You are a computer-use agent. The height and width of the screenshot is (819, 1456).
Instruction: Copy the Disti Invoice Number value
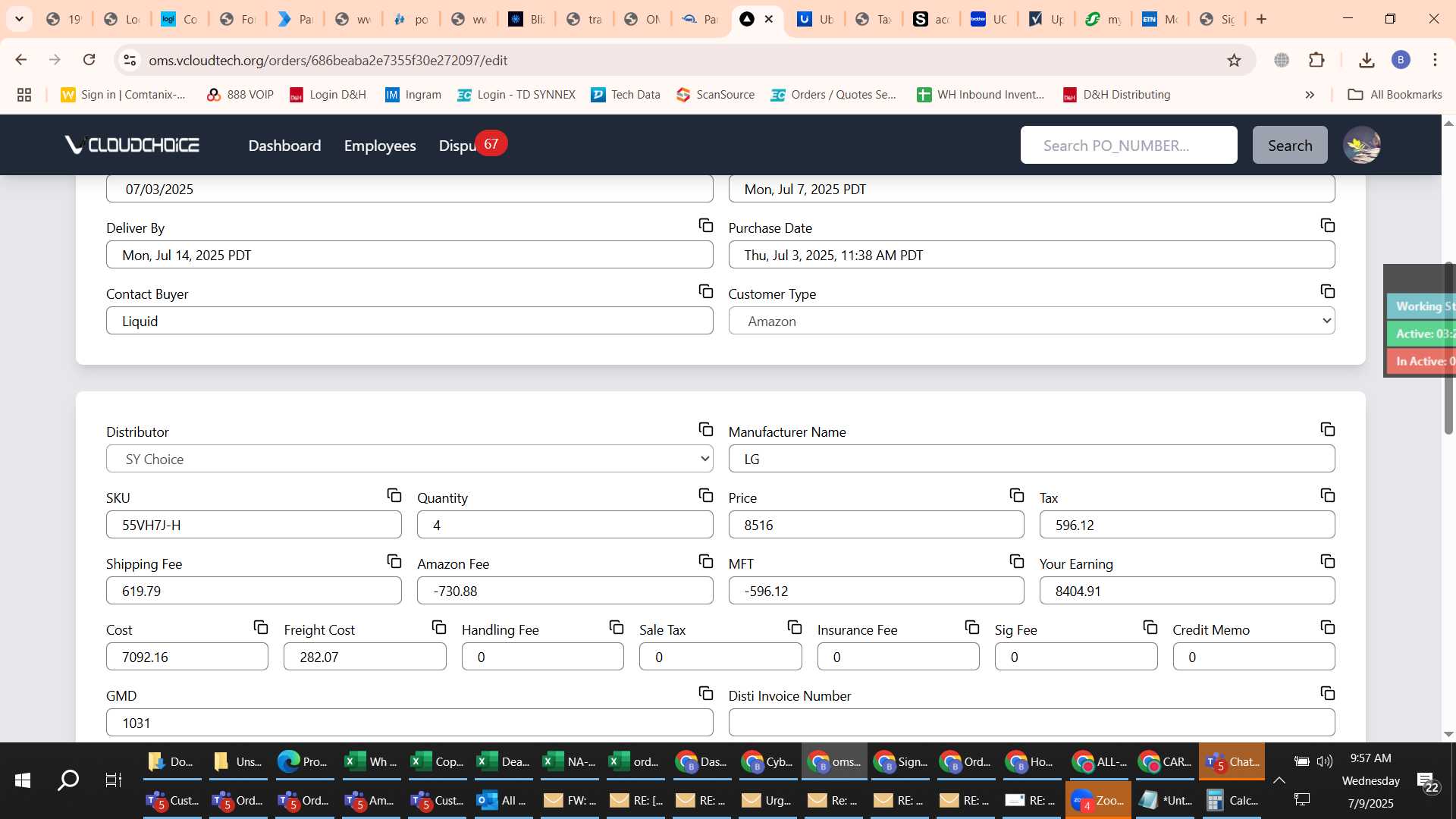[x=1328, y=694]
